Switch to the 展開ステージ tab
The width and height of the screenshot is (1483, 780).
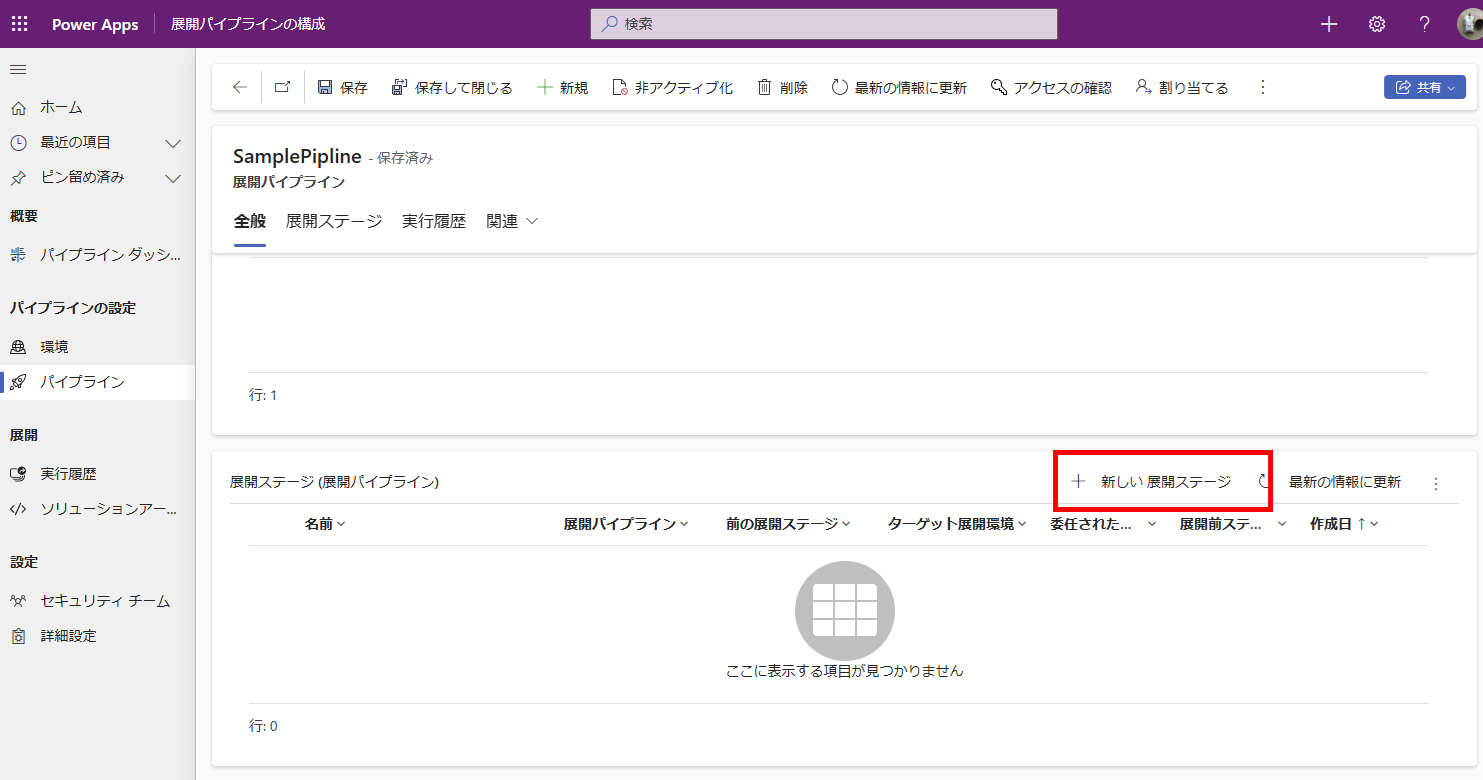[x=335, y=221]
